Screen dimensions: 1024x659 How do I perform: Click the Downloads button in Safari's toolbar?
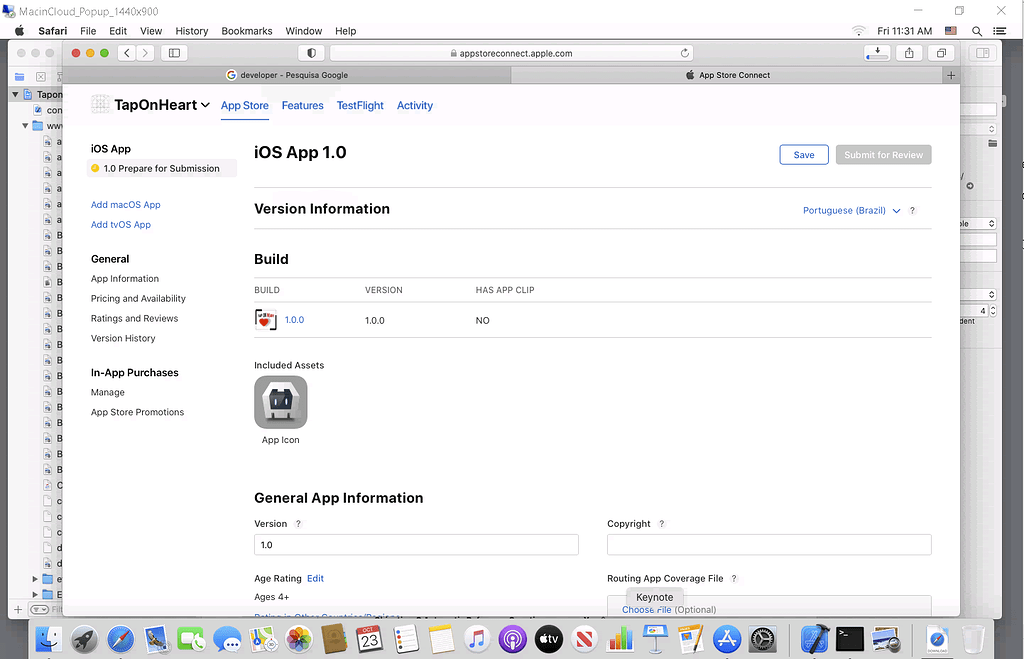click(x=877, y=53)
